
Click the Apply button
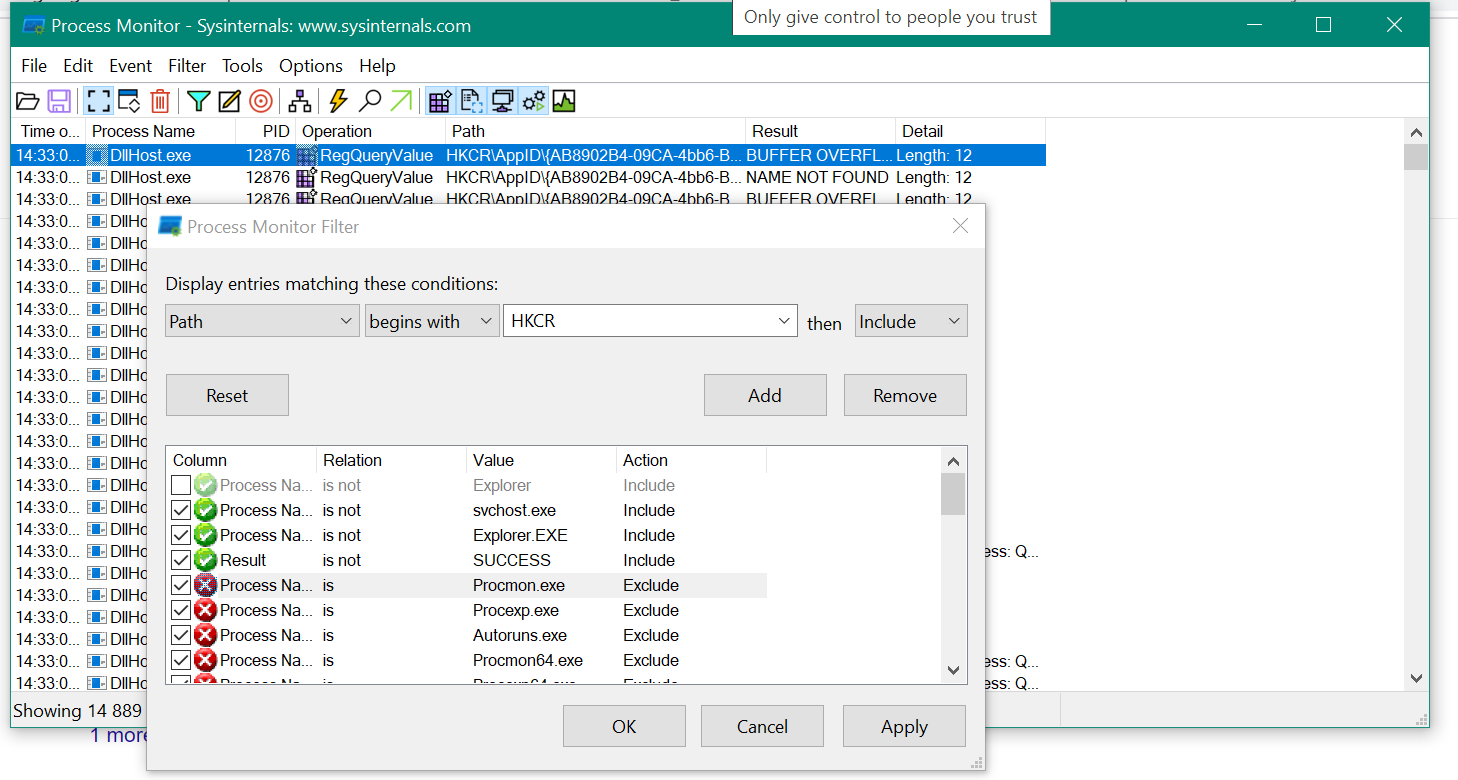(x=904, y=726)
